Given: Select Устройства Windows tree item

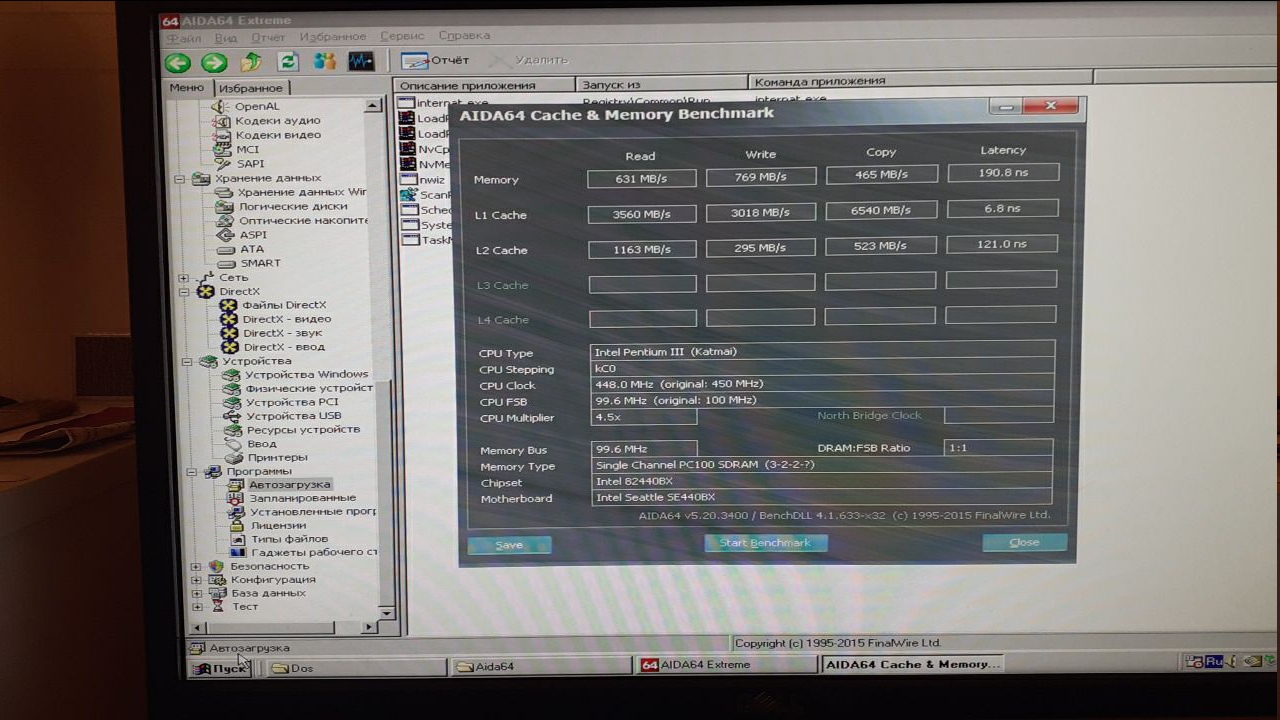Looking at the screenshot, I should pyautogui.click(x=306, y=374).
